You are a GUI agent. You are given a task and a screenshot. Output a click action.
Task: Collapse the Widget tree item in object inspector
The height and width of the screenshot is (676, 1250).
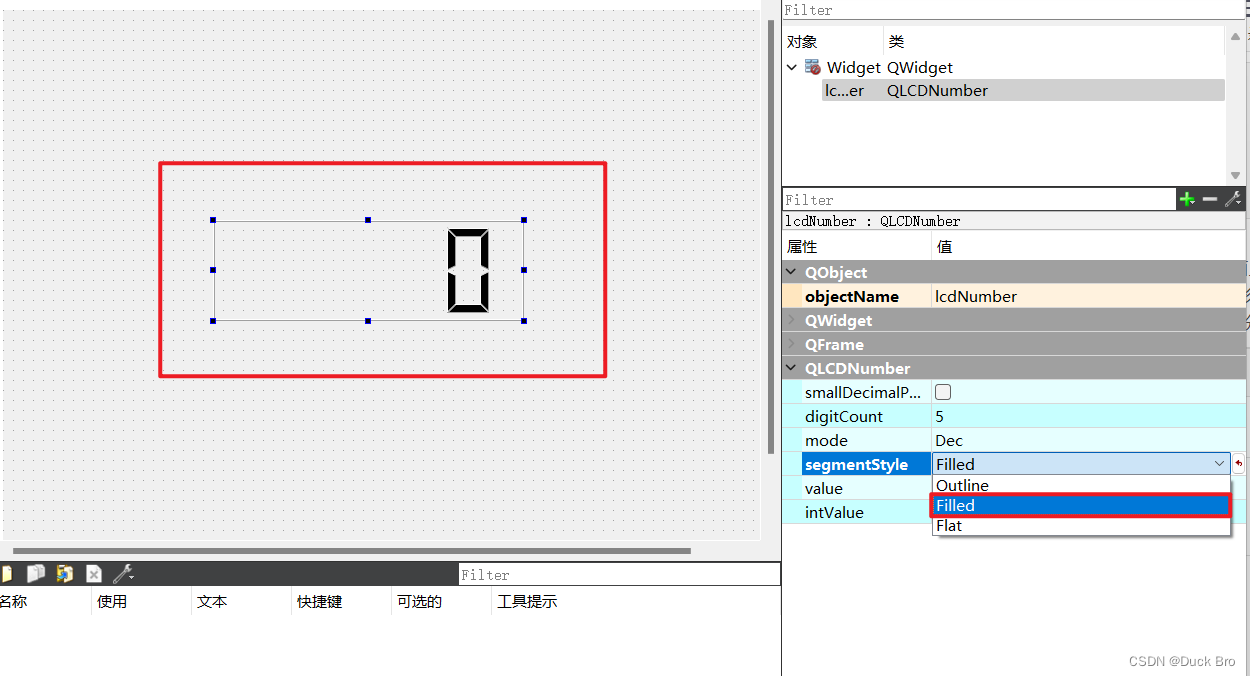tap(792, 67)
